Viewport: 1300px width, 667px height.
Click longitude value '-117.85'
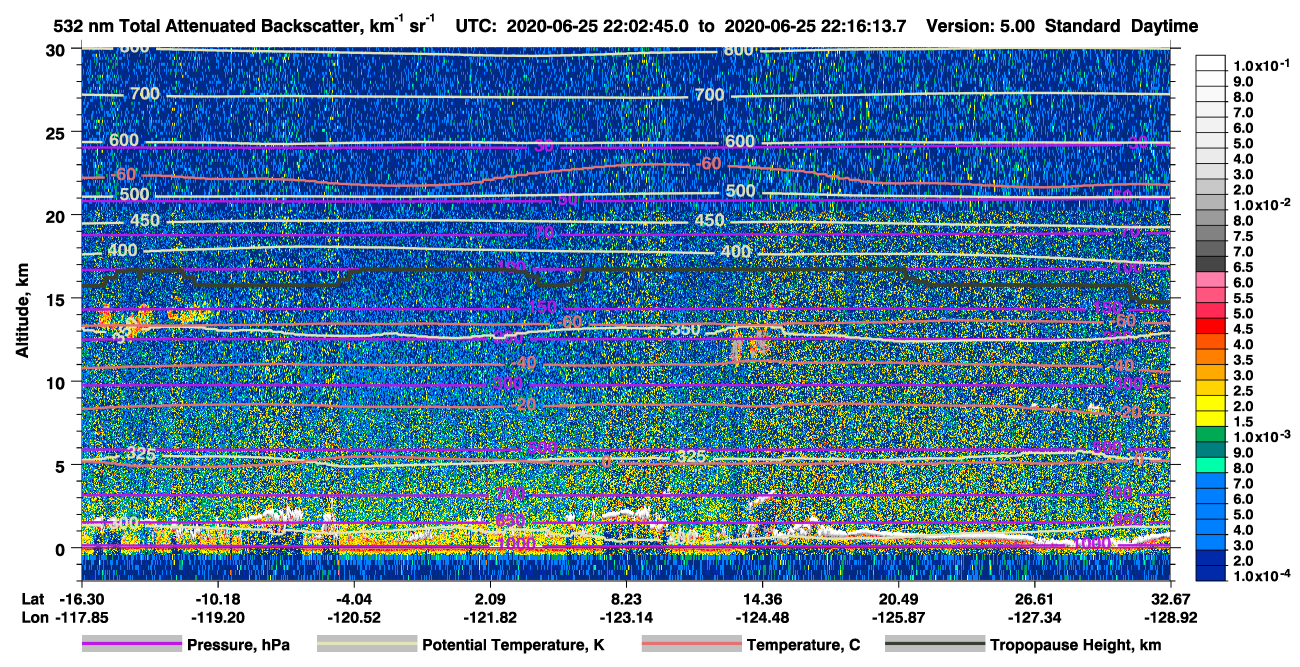pyautogui.click(x=81, y=616)
